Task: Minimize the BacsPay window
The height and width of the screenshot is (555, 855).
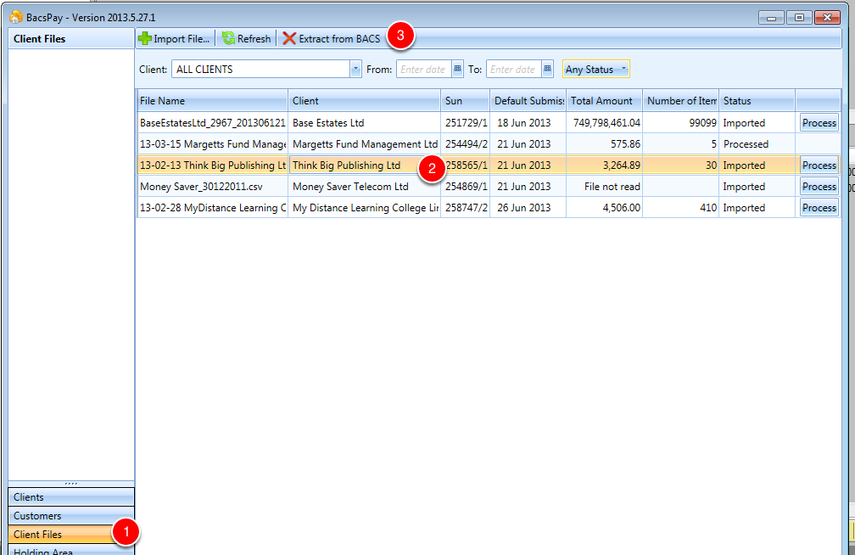Action: 771,17
